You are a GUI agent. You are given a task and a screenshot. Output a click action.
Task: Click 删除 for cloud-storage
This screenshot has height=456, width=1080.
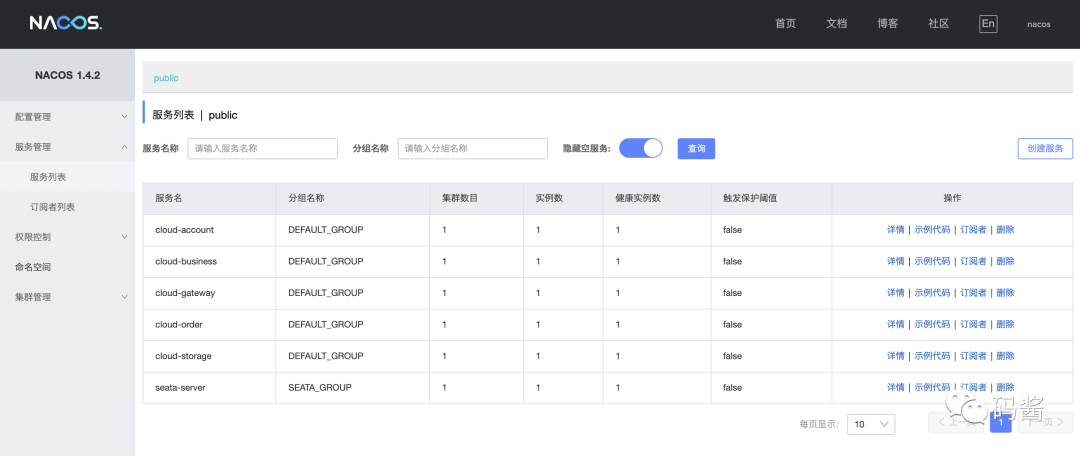coord(1006,356)
